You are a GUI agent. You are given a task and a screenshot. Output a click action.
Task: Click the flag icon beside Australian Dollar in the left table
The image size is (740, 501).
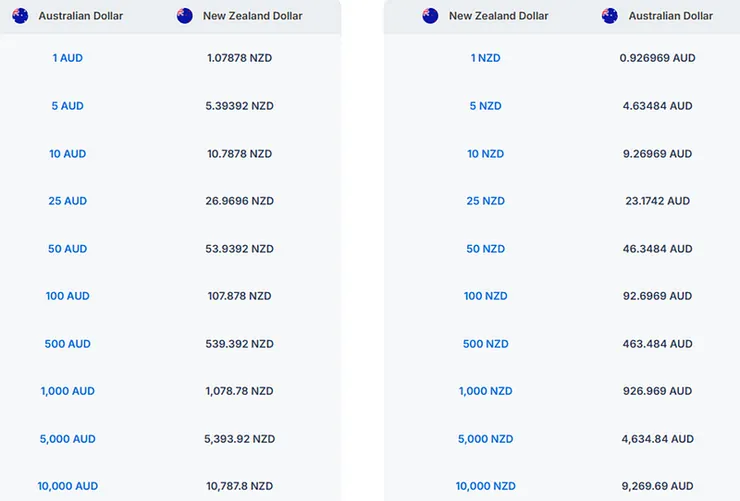tap(20, 16)
